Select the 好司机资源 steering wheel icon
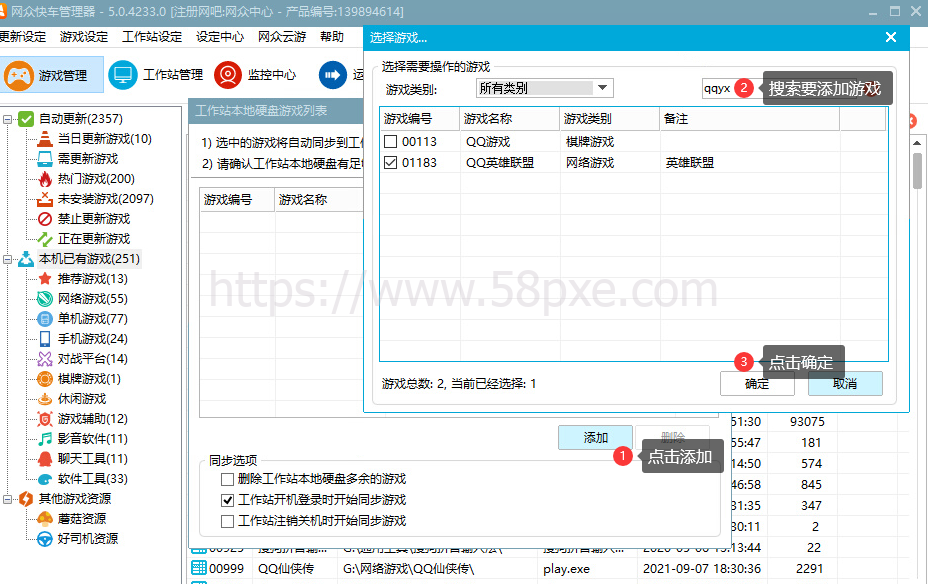 45,539
